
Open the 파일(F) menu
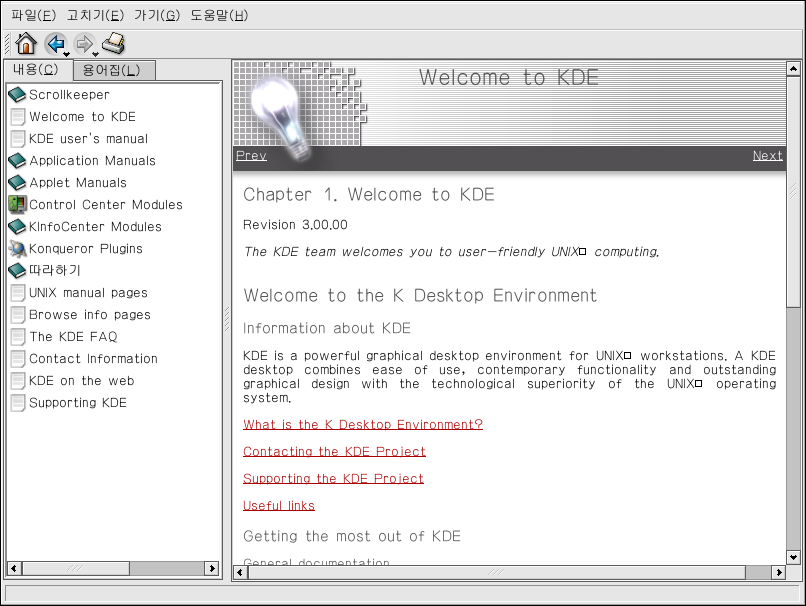[33, 15]
